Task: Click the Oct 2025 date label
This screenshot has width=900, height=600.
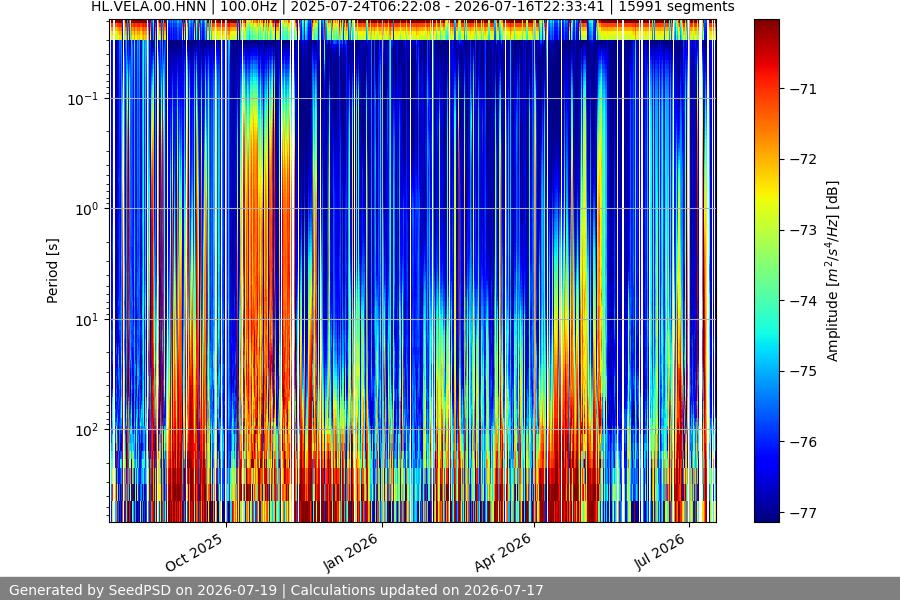Action: [x=194, y=553]
